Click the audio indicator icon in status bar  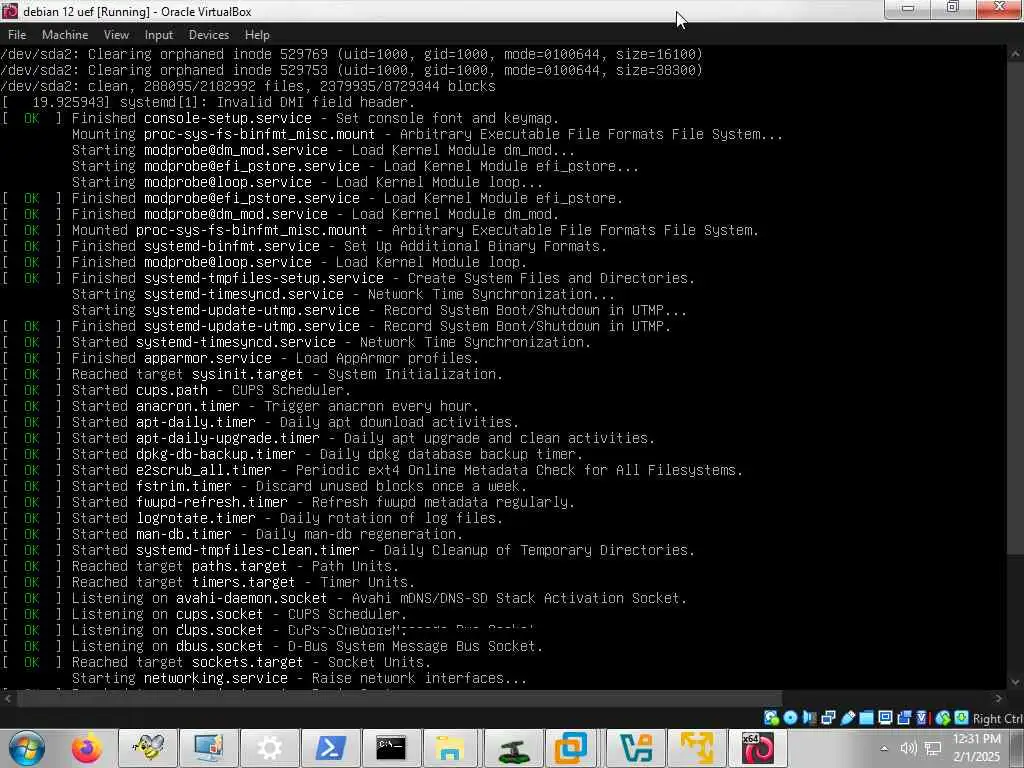click(x=809, y=718)
